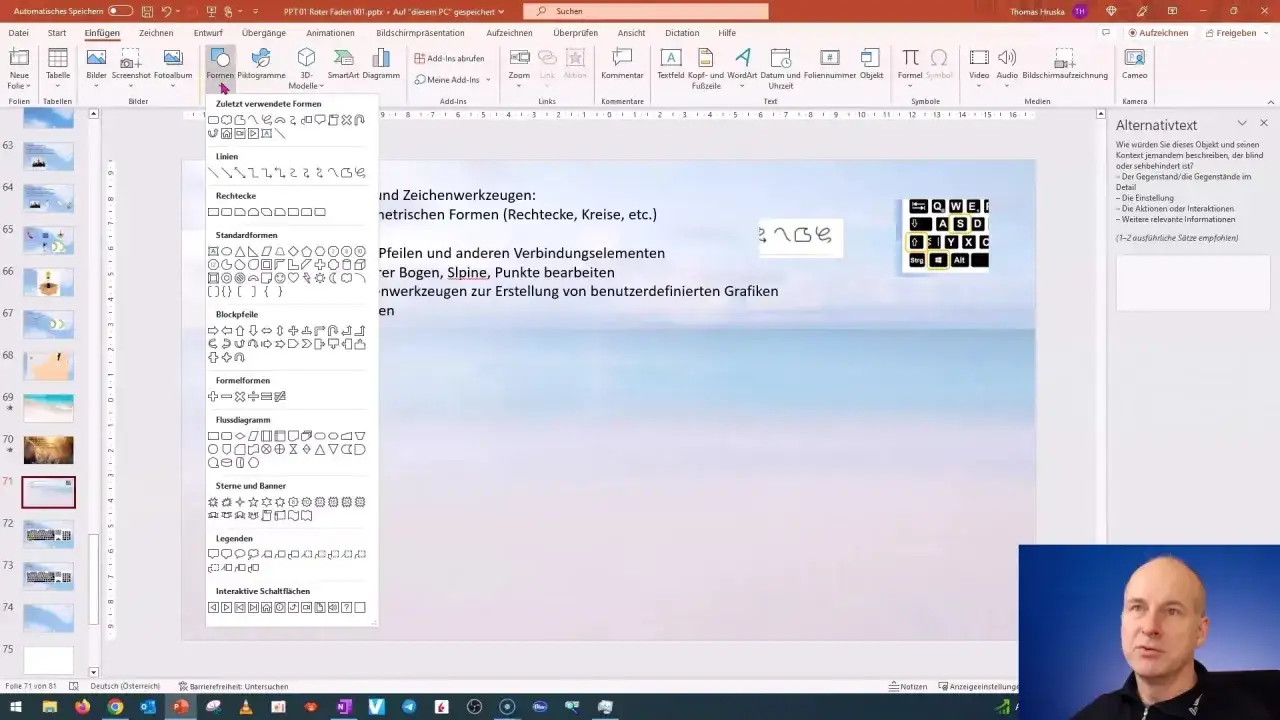Click the Notizen button in status bar
1280x720 pixels.
click(908, 686)
